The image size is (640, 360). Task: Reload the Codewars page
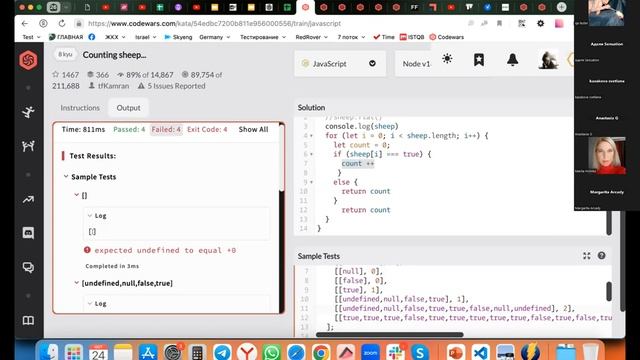tap(62, 24)
